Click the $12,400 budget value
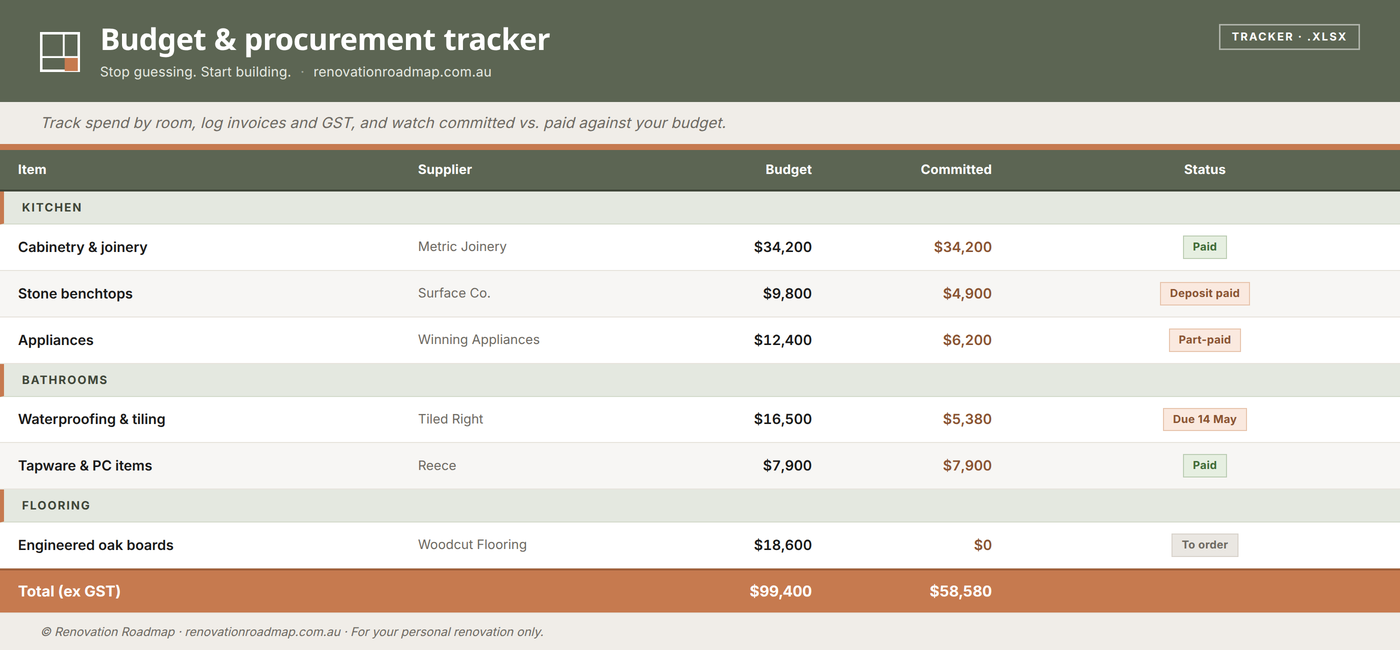Screen dimensions: 1400x650 click(x=783, y=340)
